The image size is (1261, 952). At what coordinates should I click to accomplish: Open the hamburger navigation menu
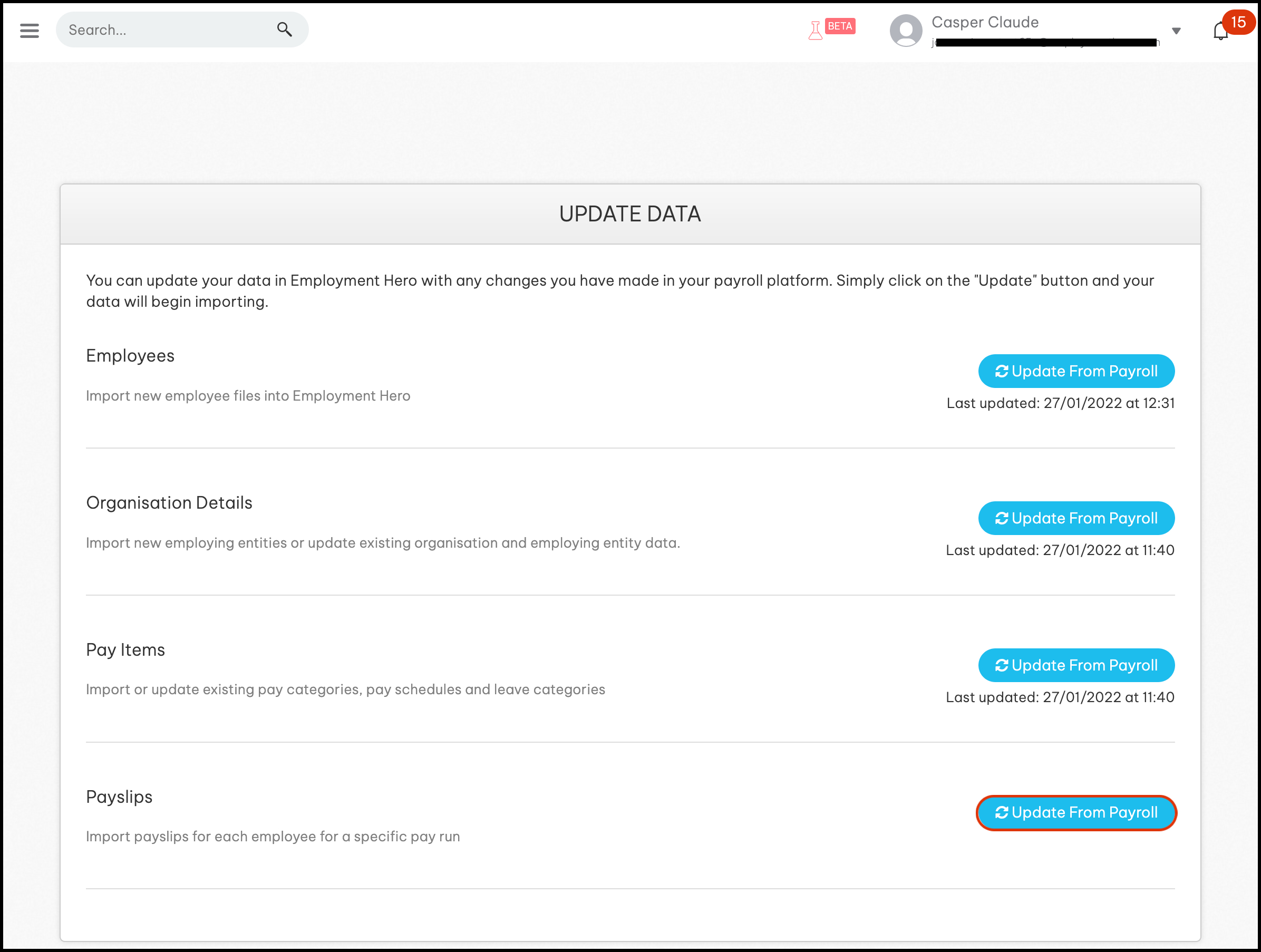29,30
